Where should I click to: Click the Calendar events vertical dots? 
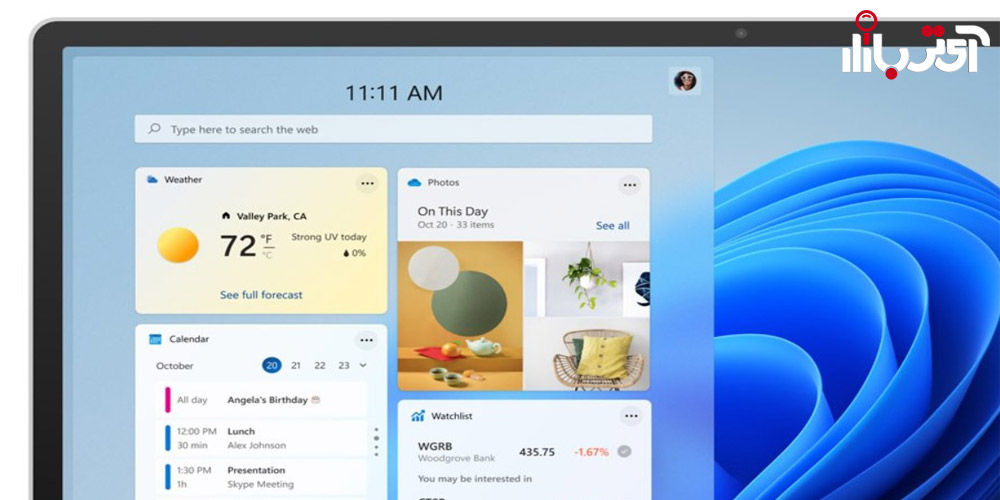click(376, 442)
